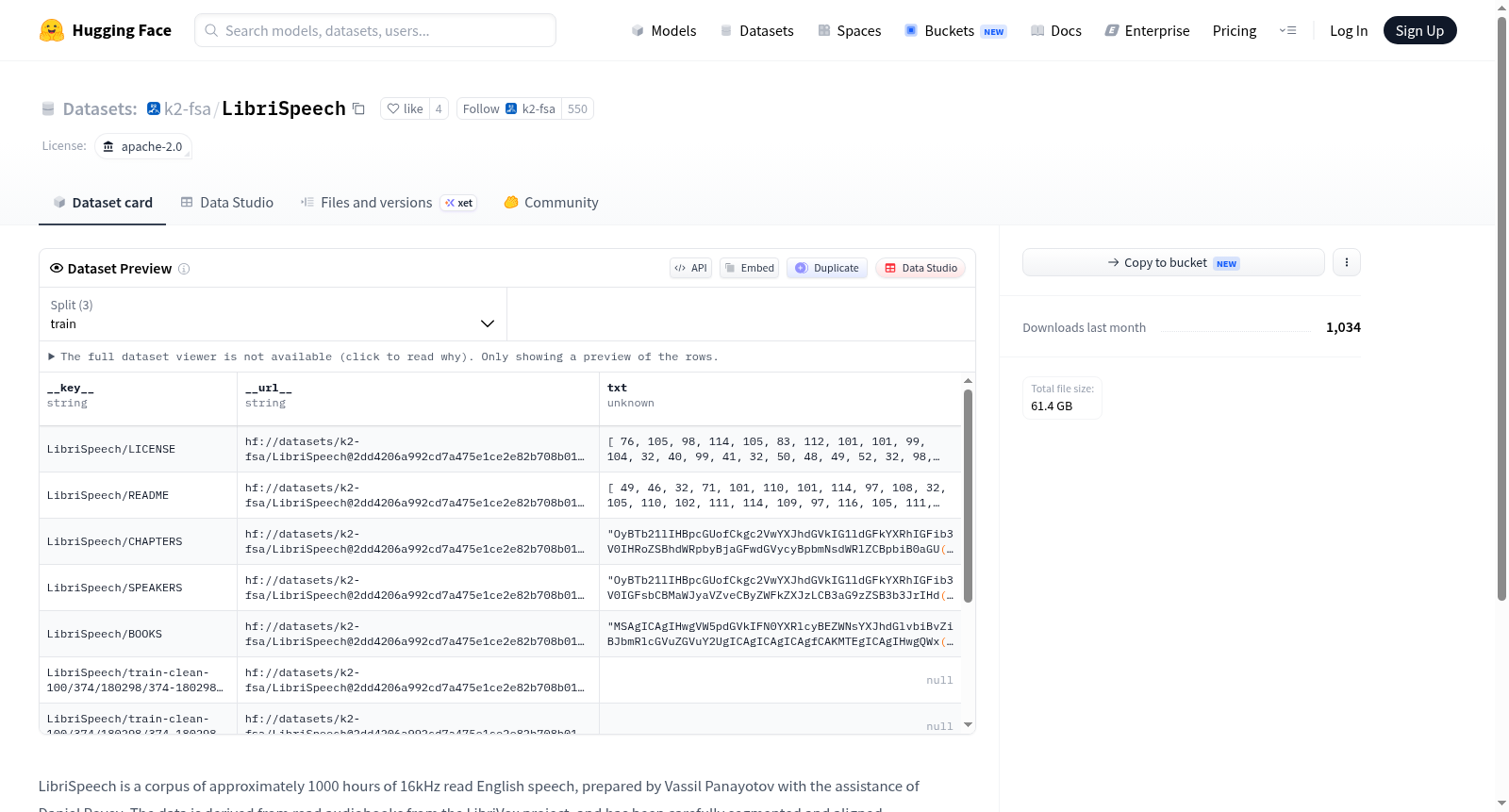Screen dimensions: 1509x812
Task: Open Enterprise in top navigation
Action: [1148, 30]
